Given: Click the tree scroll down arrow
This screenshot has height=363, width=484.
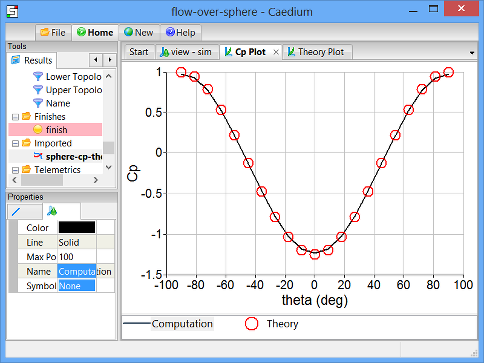Looking at the screenshot, I should point(109,167).
